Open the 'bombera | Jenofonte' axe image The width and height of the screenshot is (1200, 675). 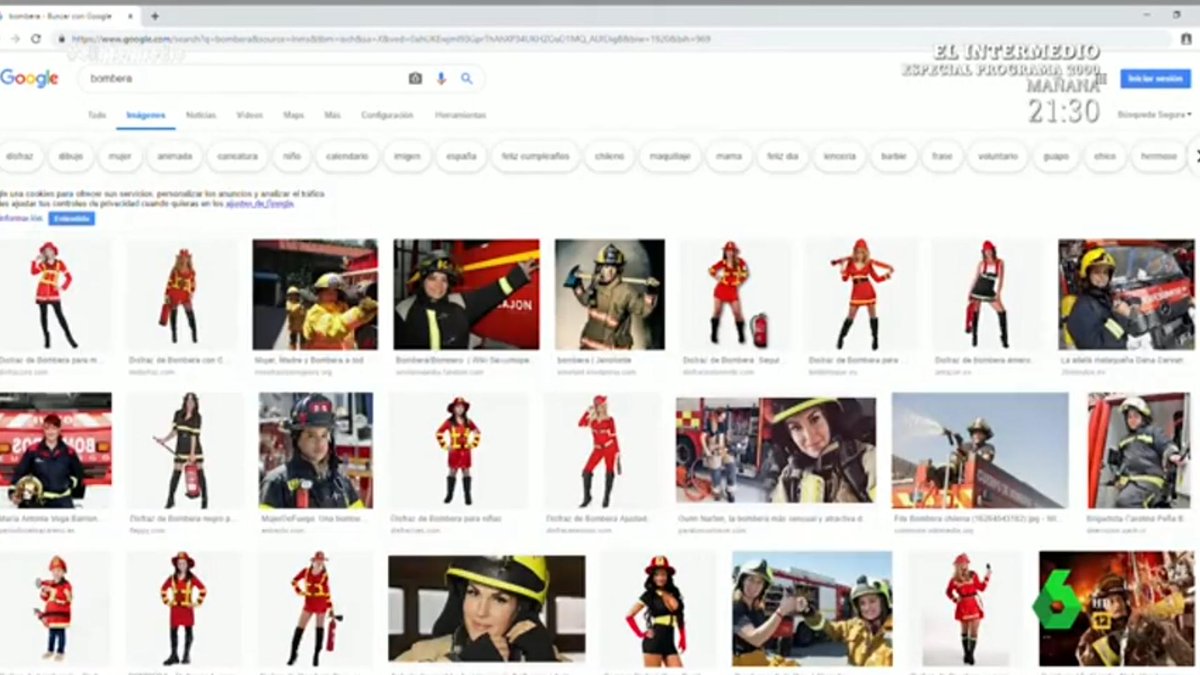[x=610, y=294]
